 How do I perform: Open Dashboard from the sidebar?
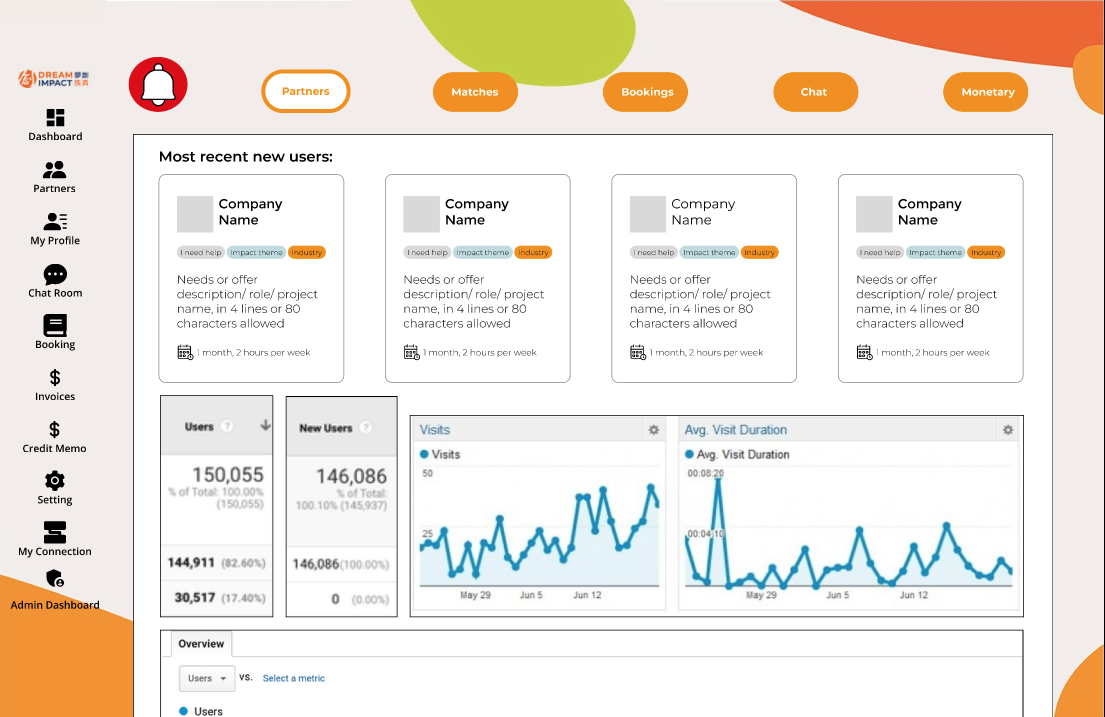click(x=55, y=118)
